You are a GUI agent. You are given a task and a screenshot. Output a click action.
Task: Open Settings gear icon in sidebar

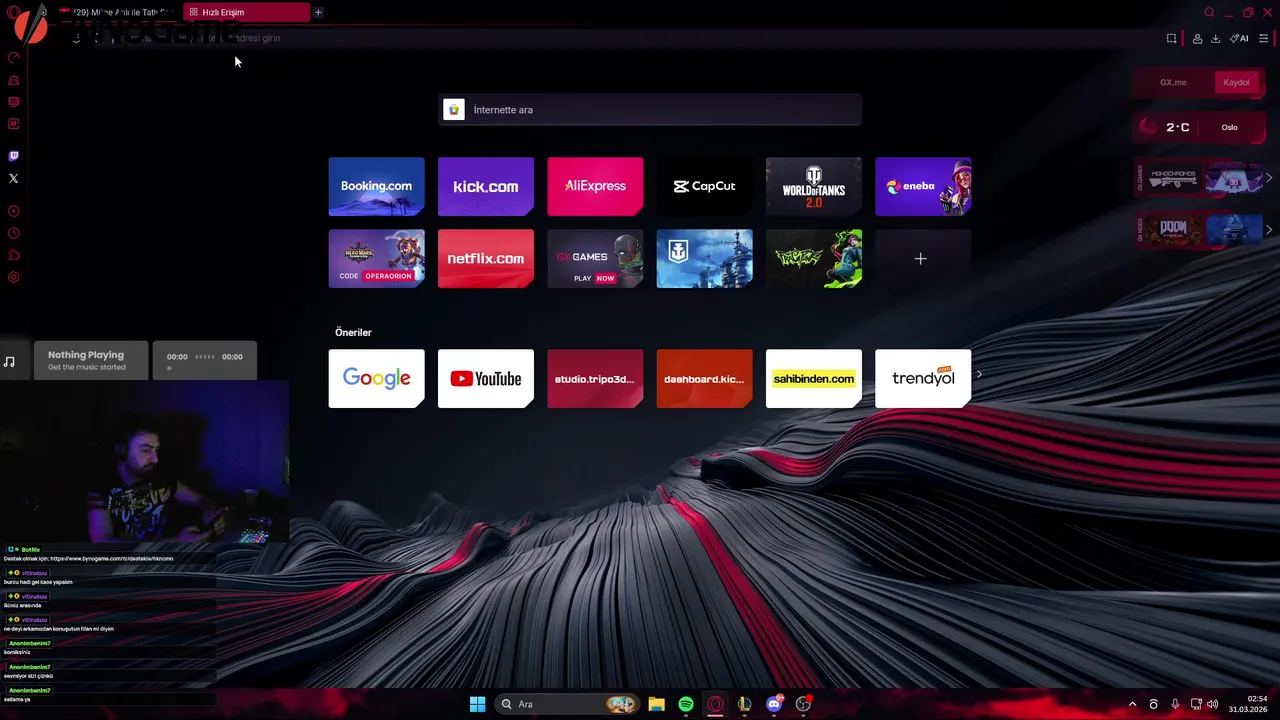[14, 277]
